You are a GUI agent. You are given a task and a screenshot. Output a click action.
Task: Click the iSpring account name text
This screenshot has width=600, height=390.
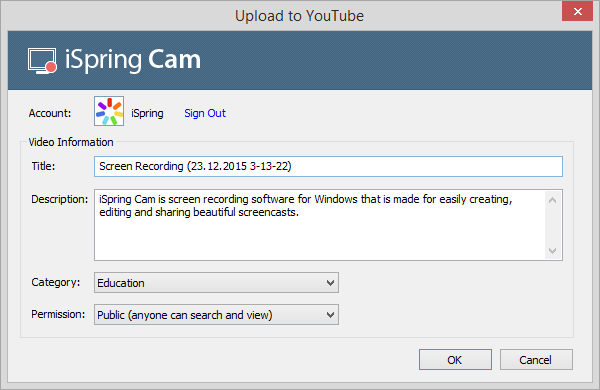(147, 113)
